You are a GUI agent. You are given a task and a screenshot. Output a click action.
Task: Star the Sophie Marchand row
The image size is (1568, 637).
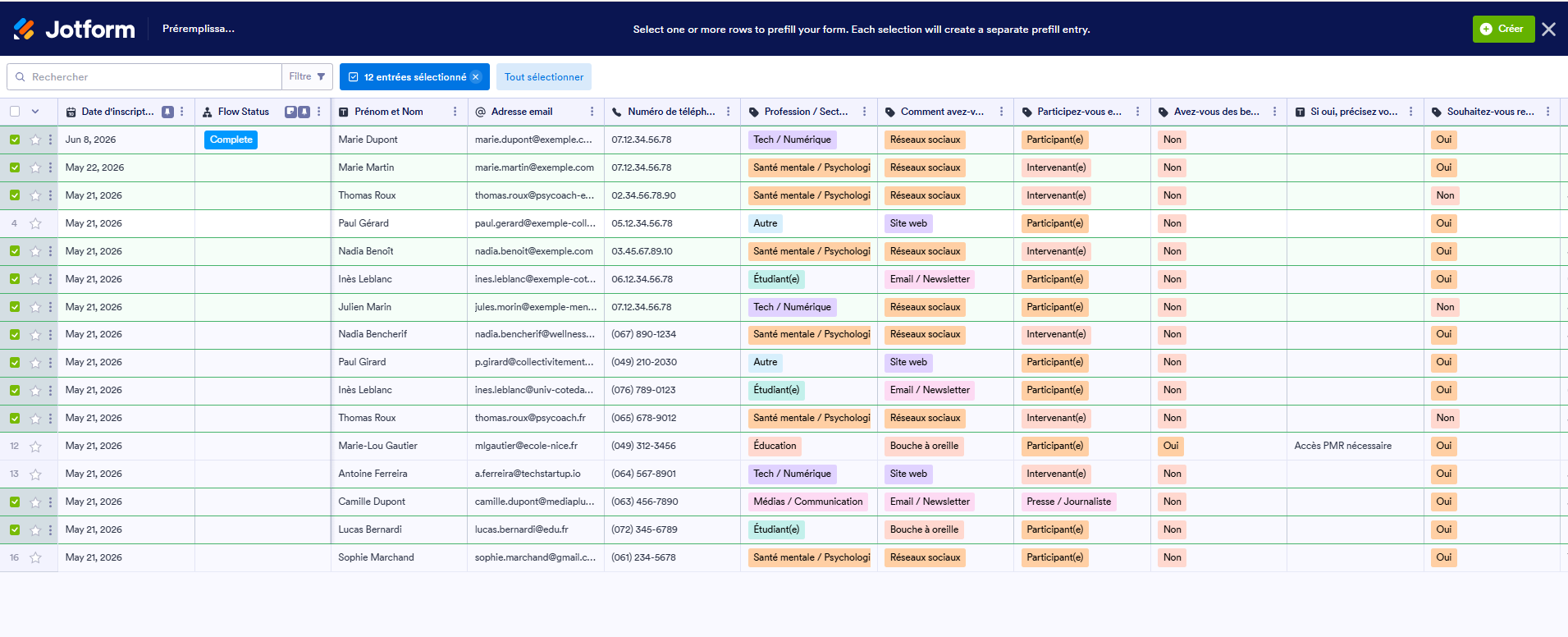[x=35, y=557]
